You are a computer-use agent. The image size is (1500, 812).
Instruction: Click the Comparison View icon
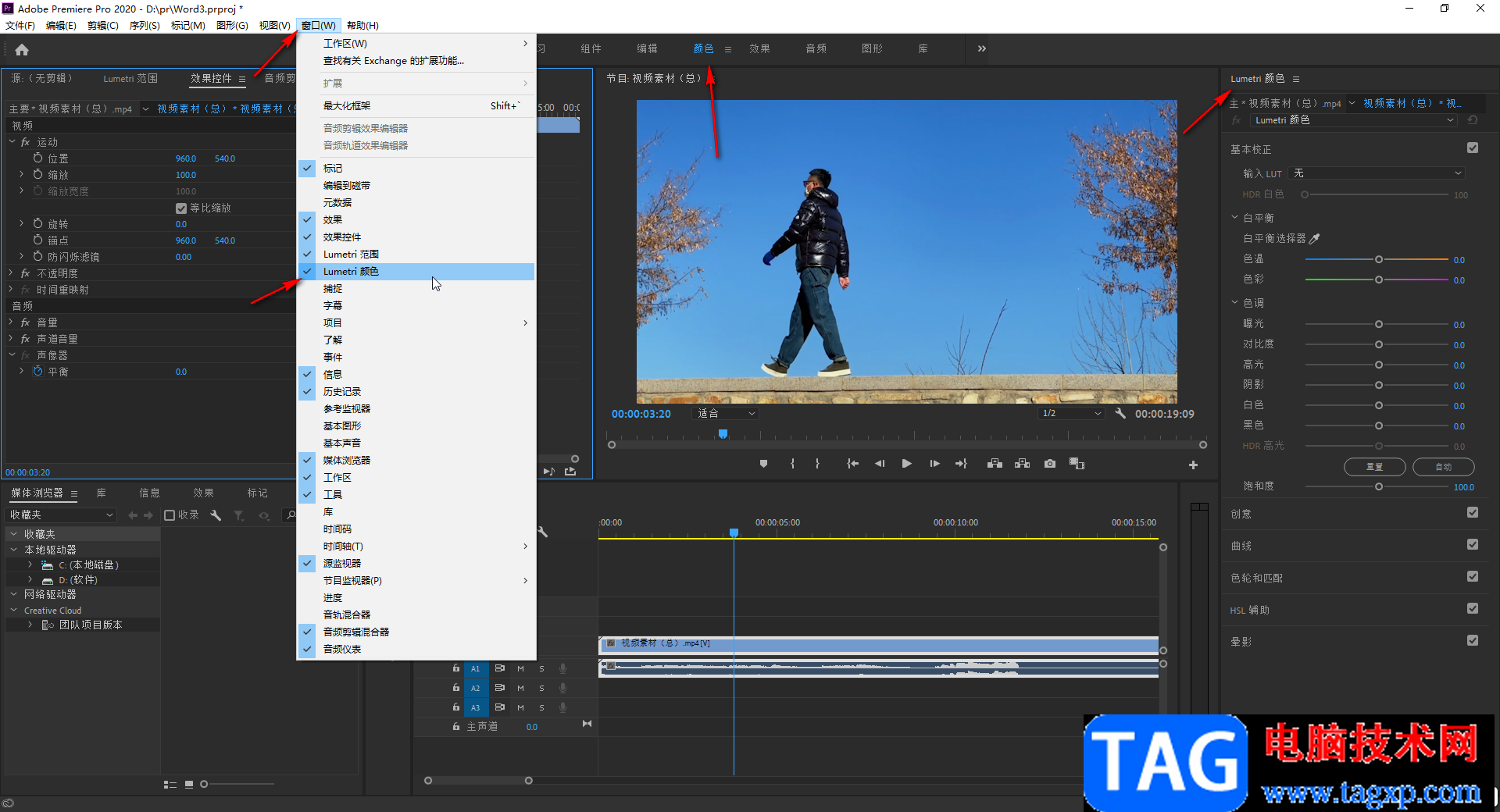1077,464
